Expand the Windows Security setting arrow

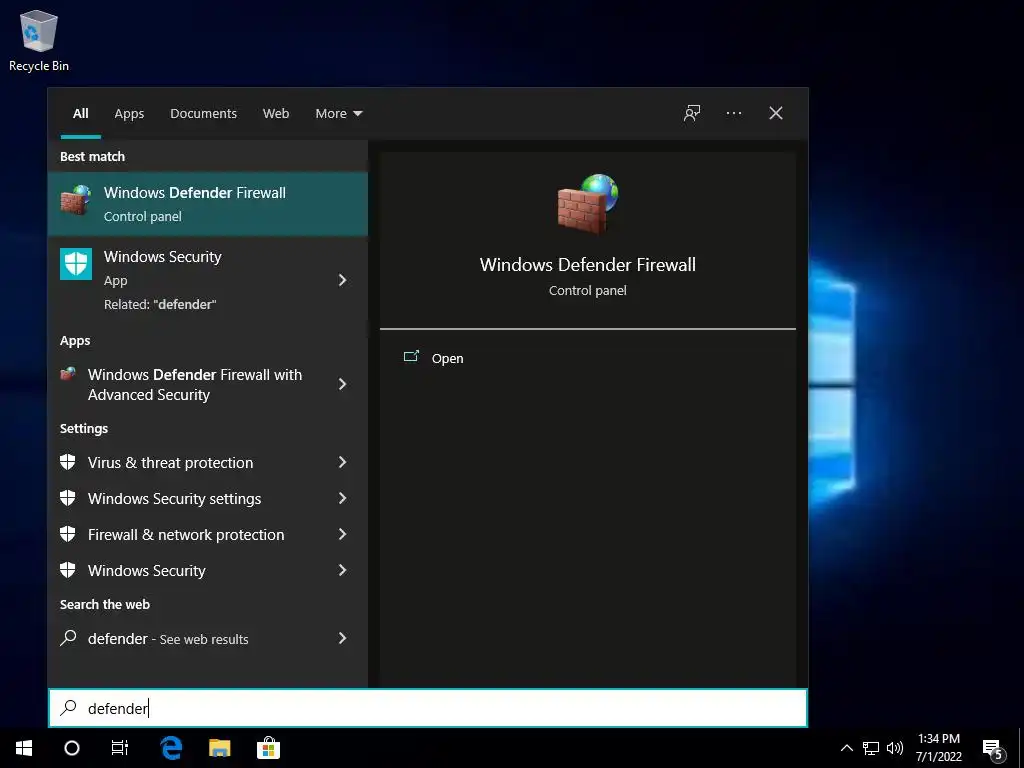tap(342, 570)
